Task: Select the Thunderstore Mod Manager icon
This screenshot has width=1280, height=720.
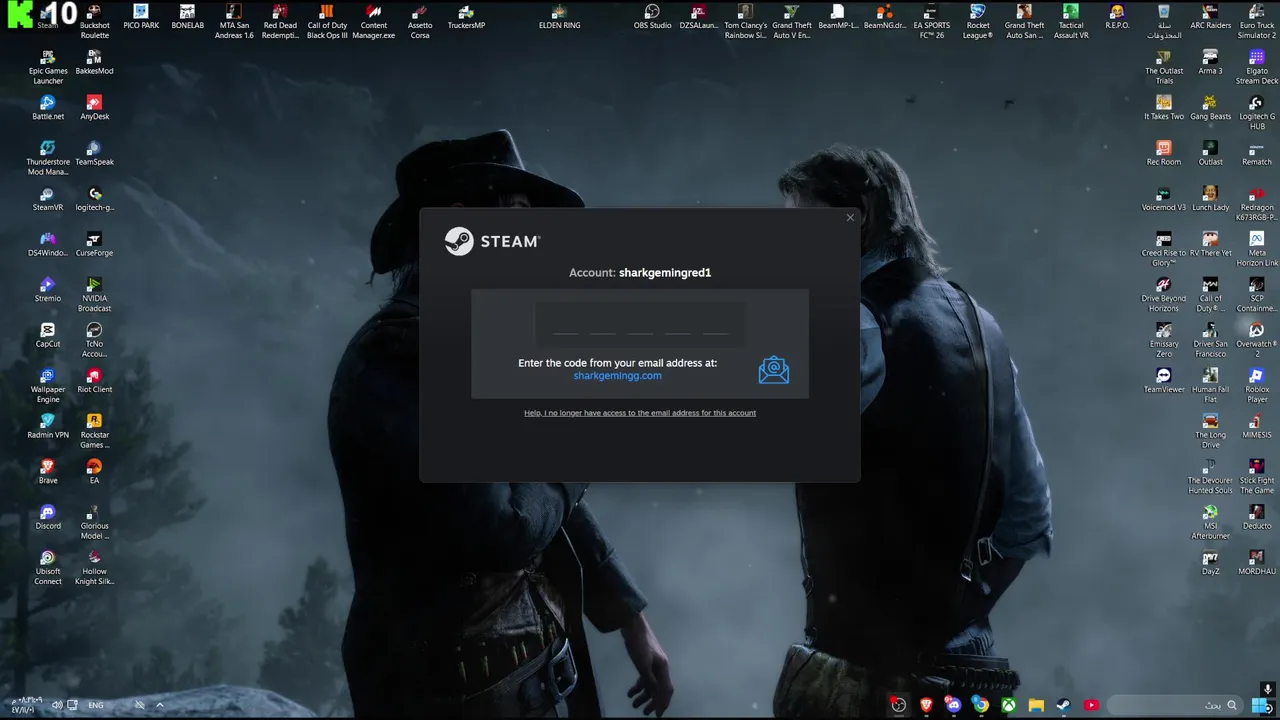Action: tap(48, 157)
